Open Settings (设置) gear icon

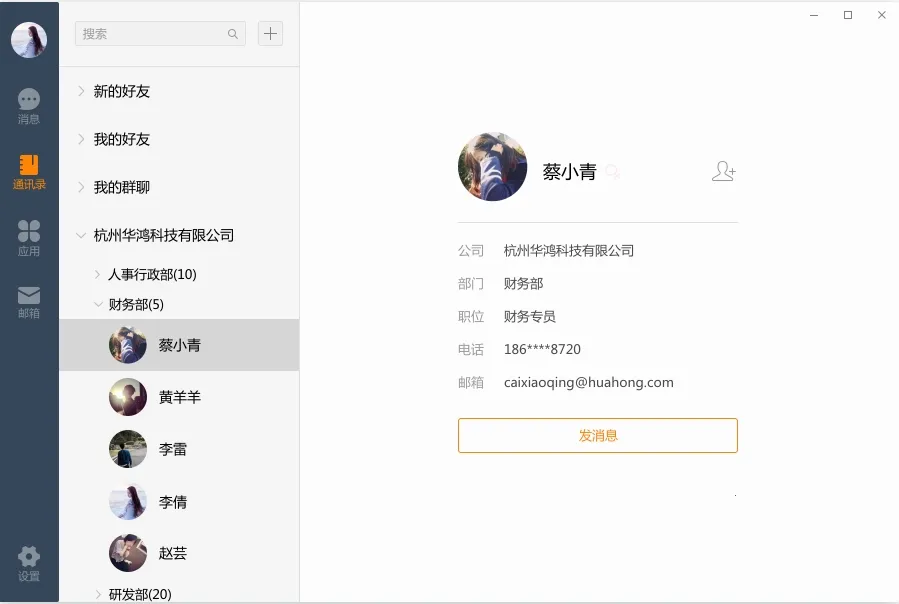pos(29,564)
